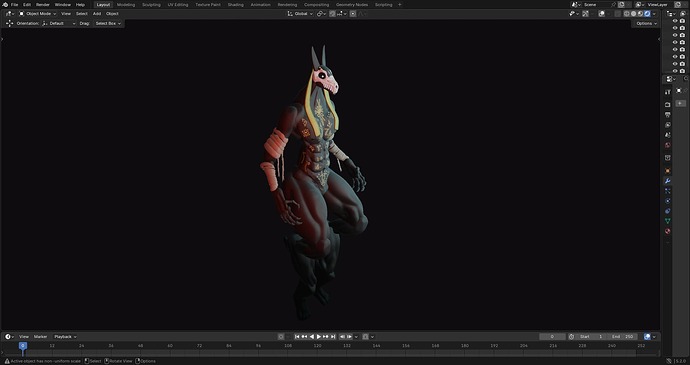The height and width of the screenshot is (365, 690).
Task: Open the Object Mode dropdown
Action: click(x=37, y=14)
